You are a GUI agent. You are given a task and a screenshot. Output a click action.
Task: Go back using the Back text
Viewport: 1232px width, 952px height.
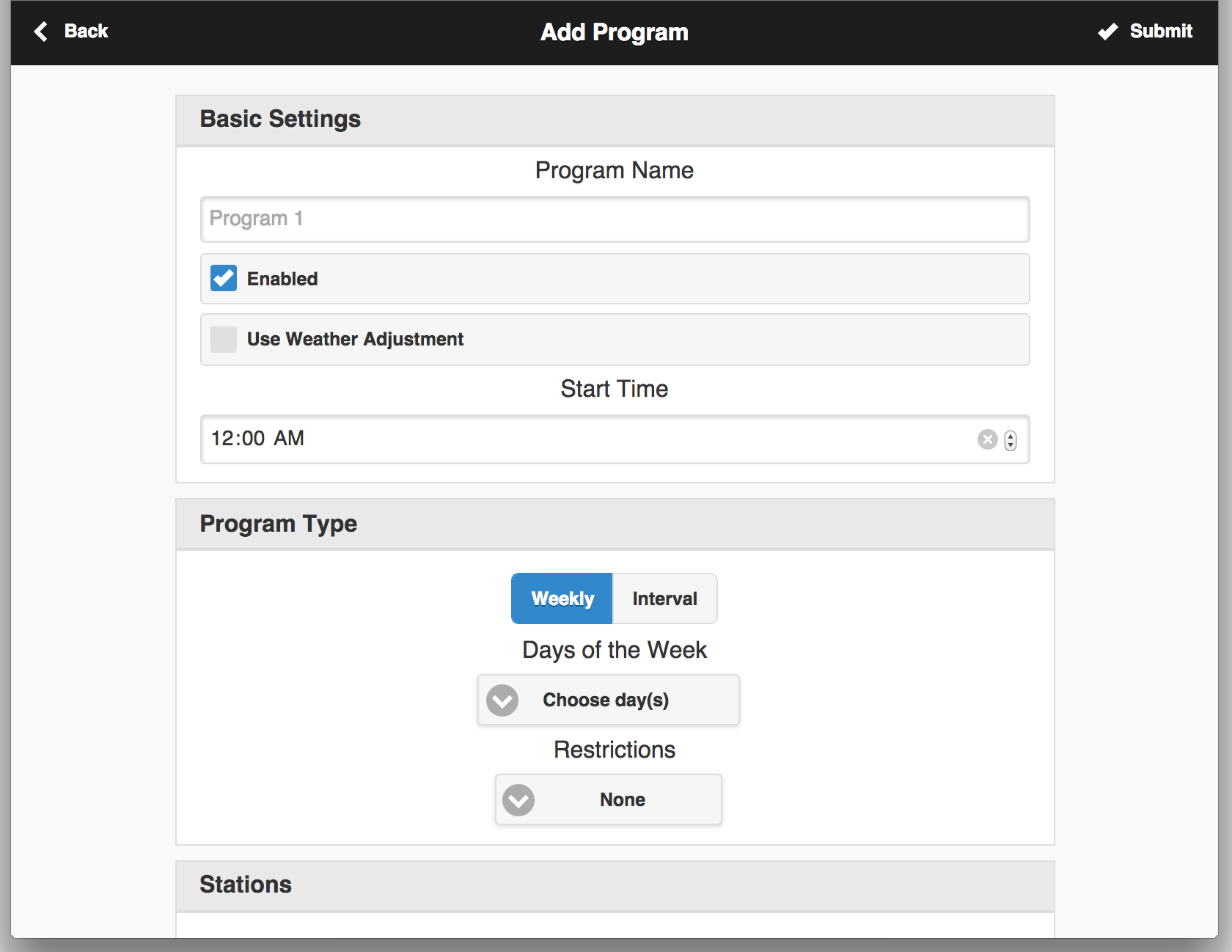86,32
